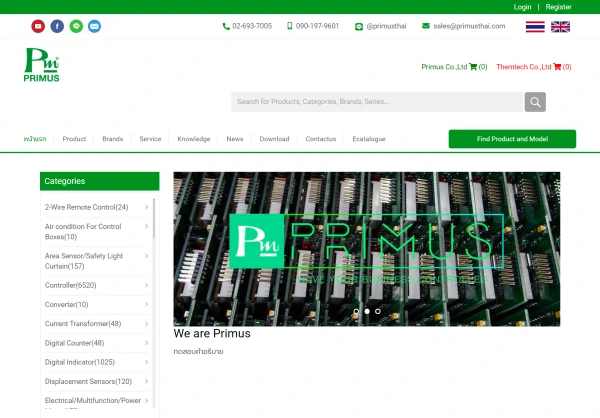Expand the Area Sensor/Safety Light Curtain chevron
Screen dimensions: 600x418
(x=147, y=256)
